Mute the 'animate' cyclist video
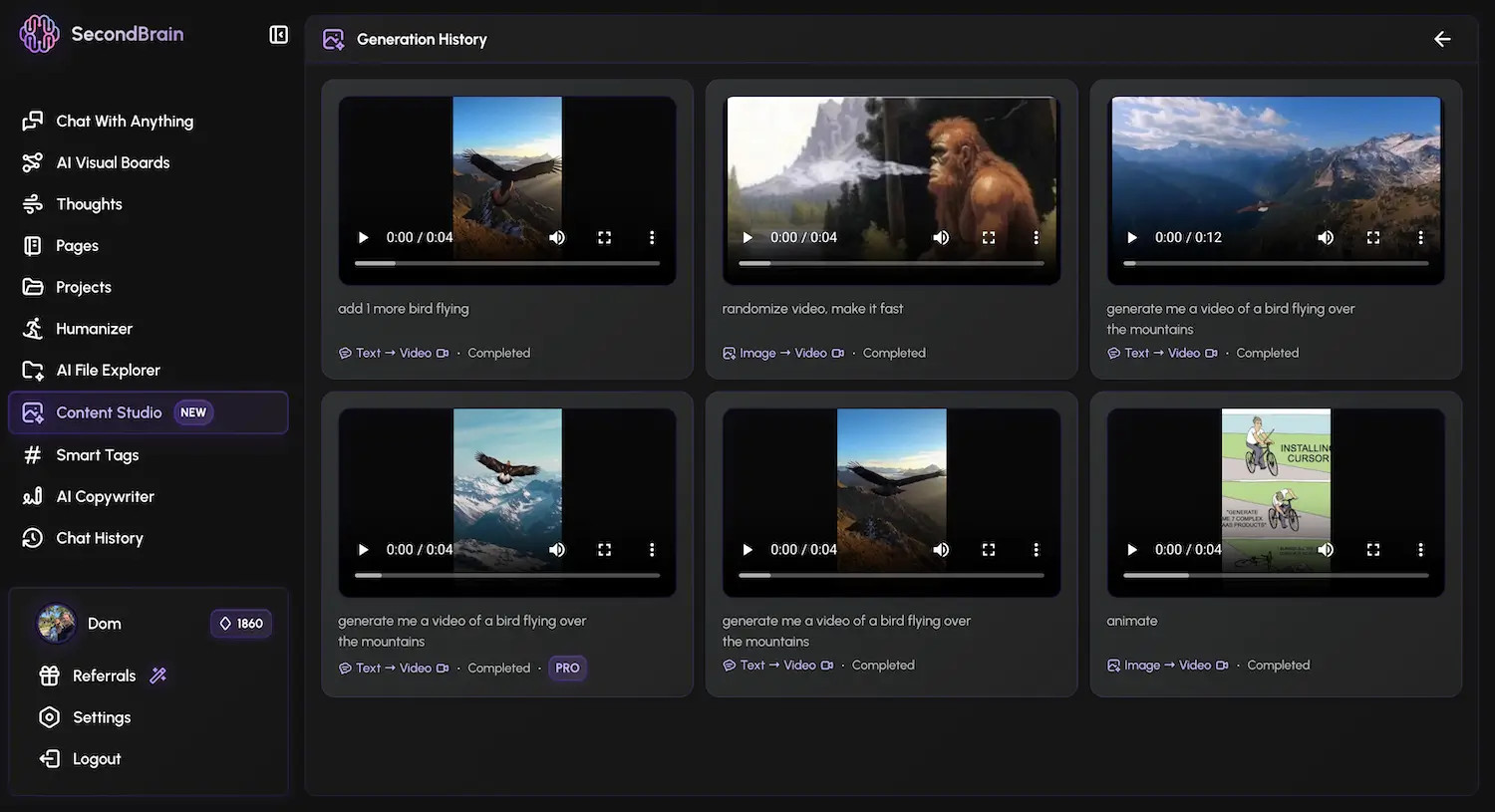This screenshot has height=812, width=1495. click(x=1325, y=549)
